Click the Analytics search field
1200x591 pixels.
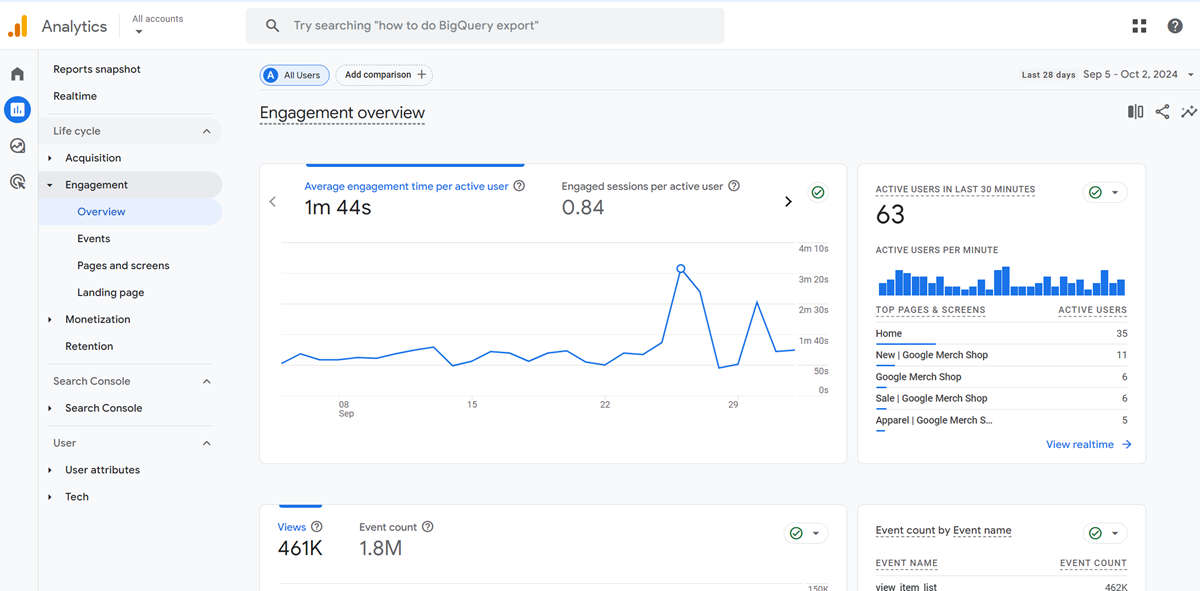click(x=485, y=26)
